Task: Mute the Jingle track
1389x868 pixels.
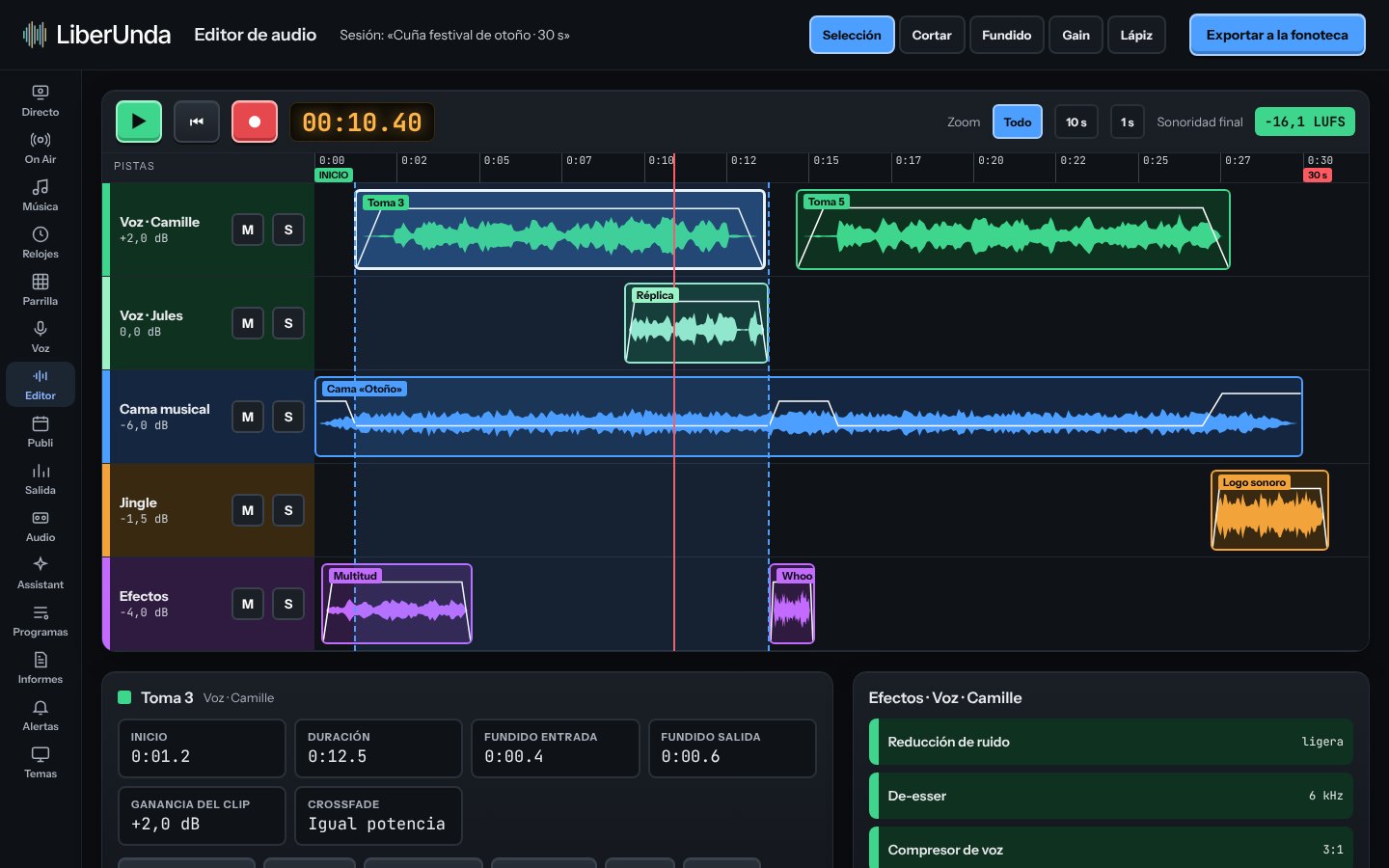Action: pos(248,510)
